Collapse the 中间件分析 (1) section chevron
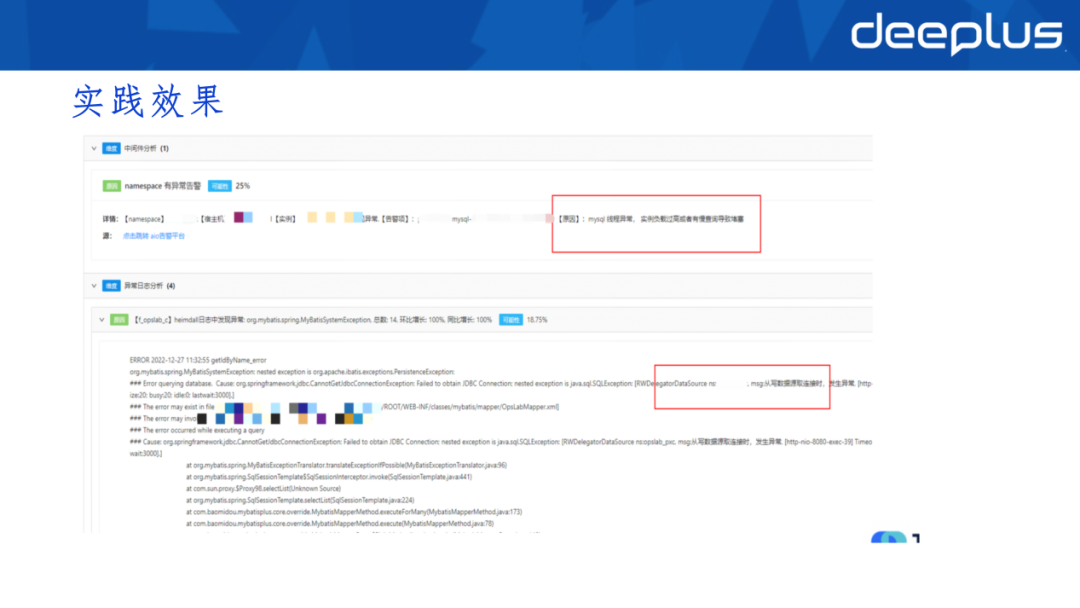The image size is (1080, 608). [x=94, y=148]
